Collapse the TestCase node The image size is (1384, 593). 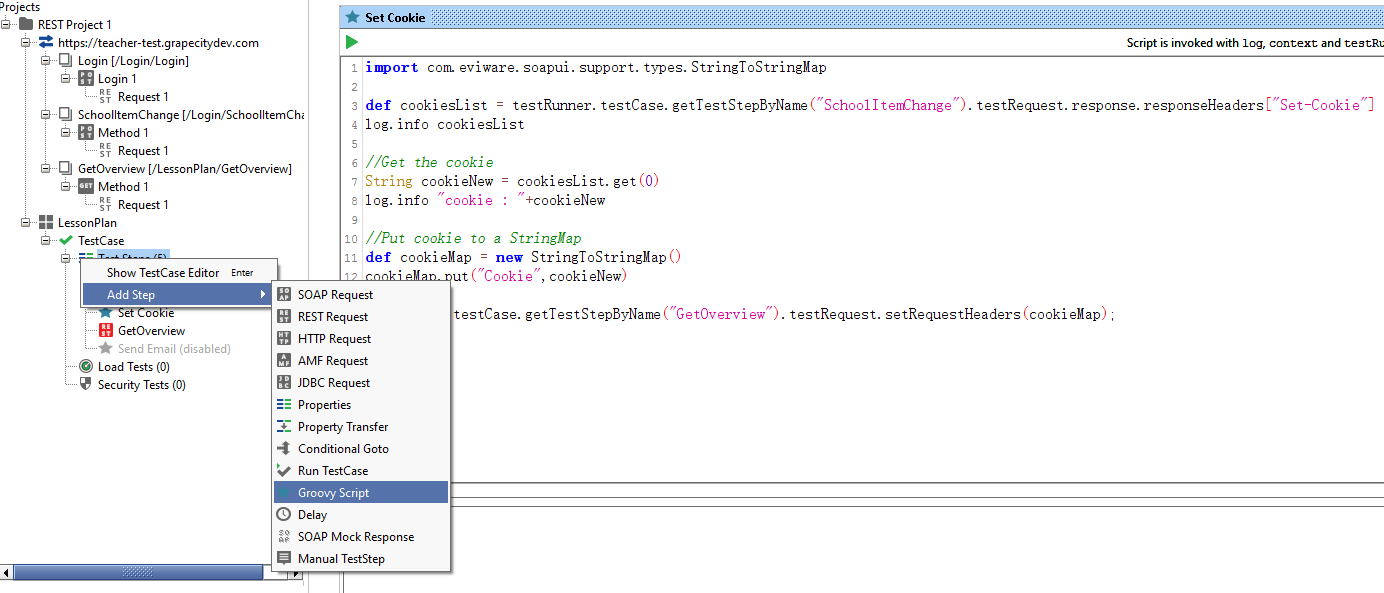pos(47,240)
